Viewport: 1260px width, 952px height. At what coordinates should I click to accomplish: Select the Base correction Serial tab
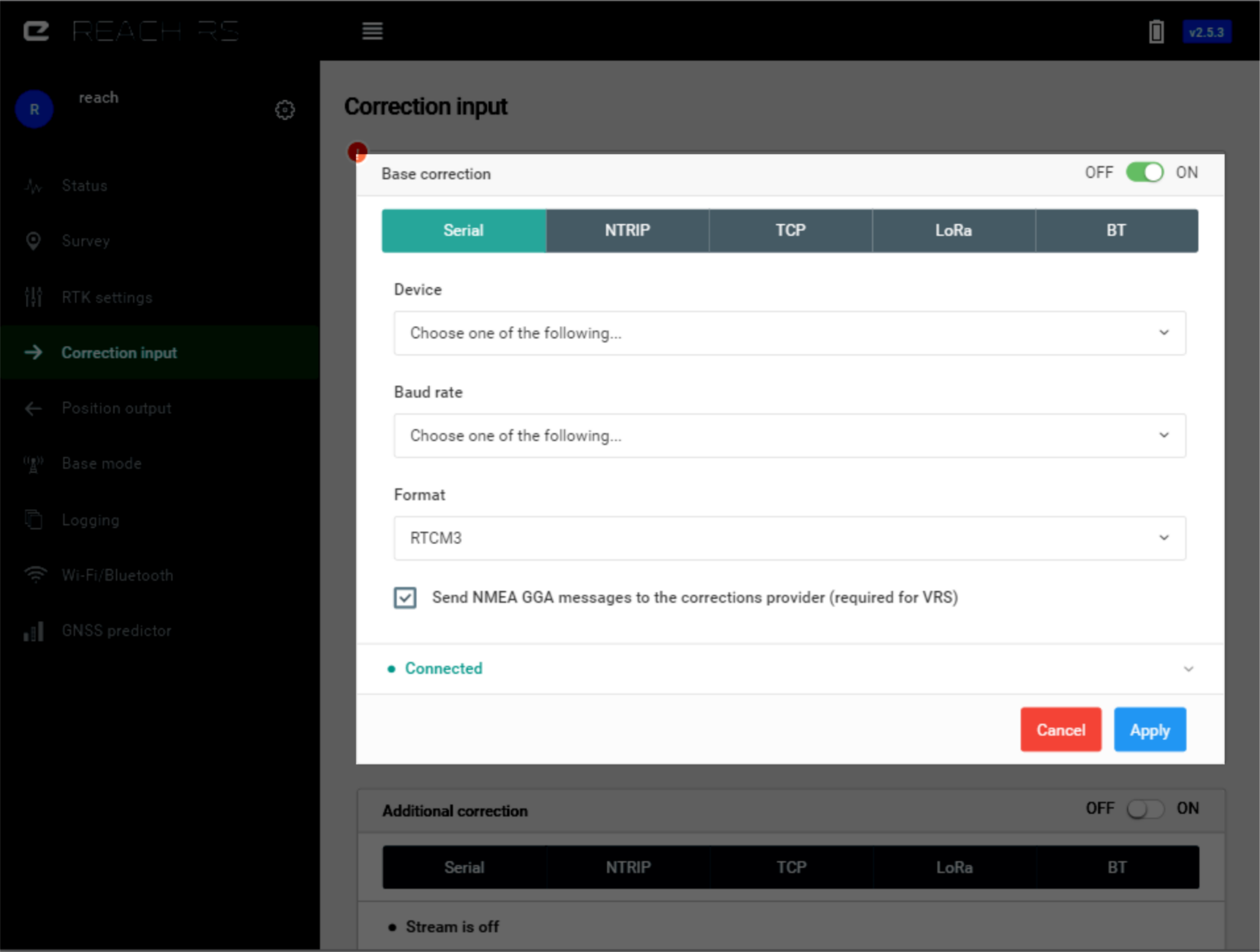tap(463, 231)
